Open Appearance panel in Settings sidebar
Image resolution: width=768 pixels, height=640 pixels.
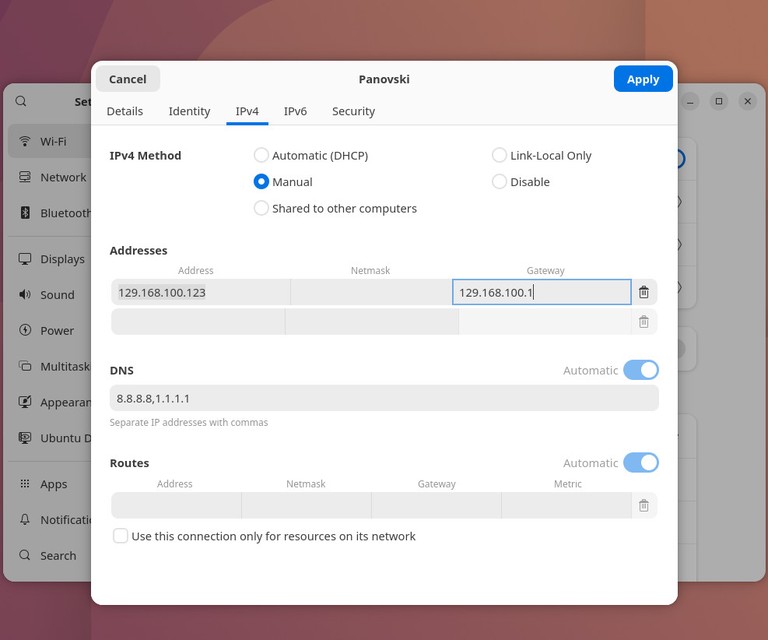(49, 402)
